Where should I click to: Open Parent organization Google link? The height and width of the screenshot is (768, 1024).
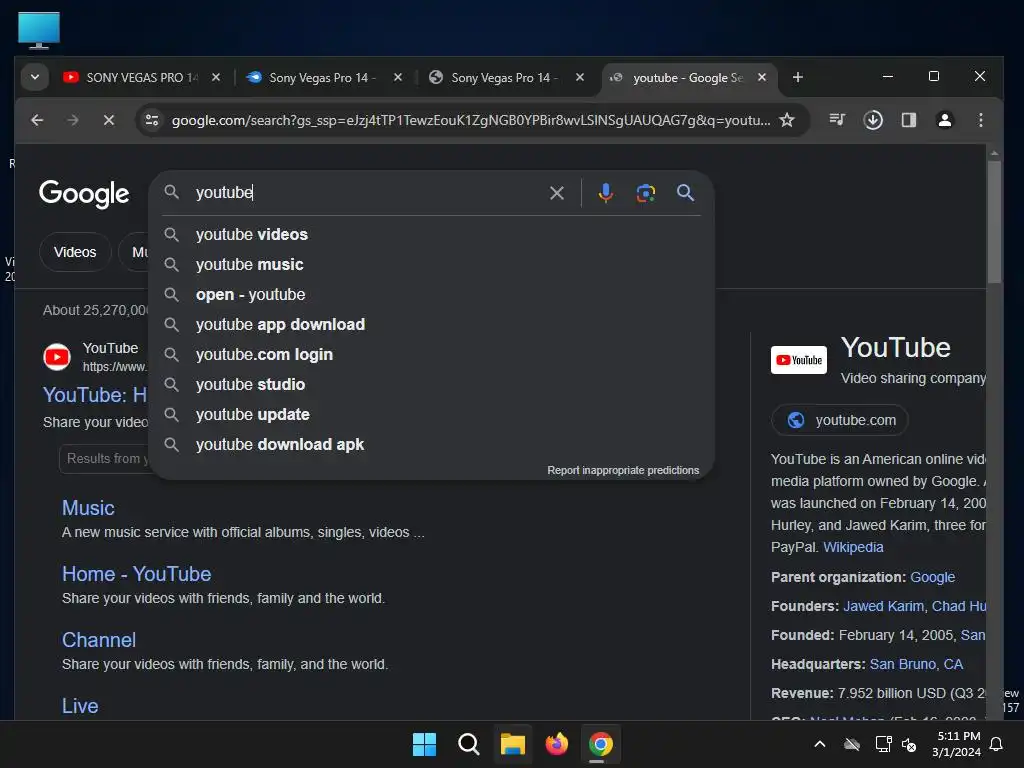coord(932,577)
